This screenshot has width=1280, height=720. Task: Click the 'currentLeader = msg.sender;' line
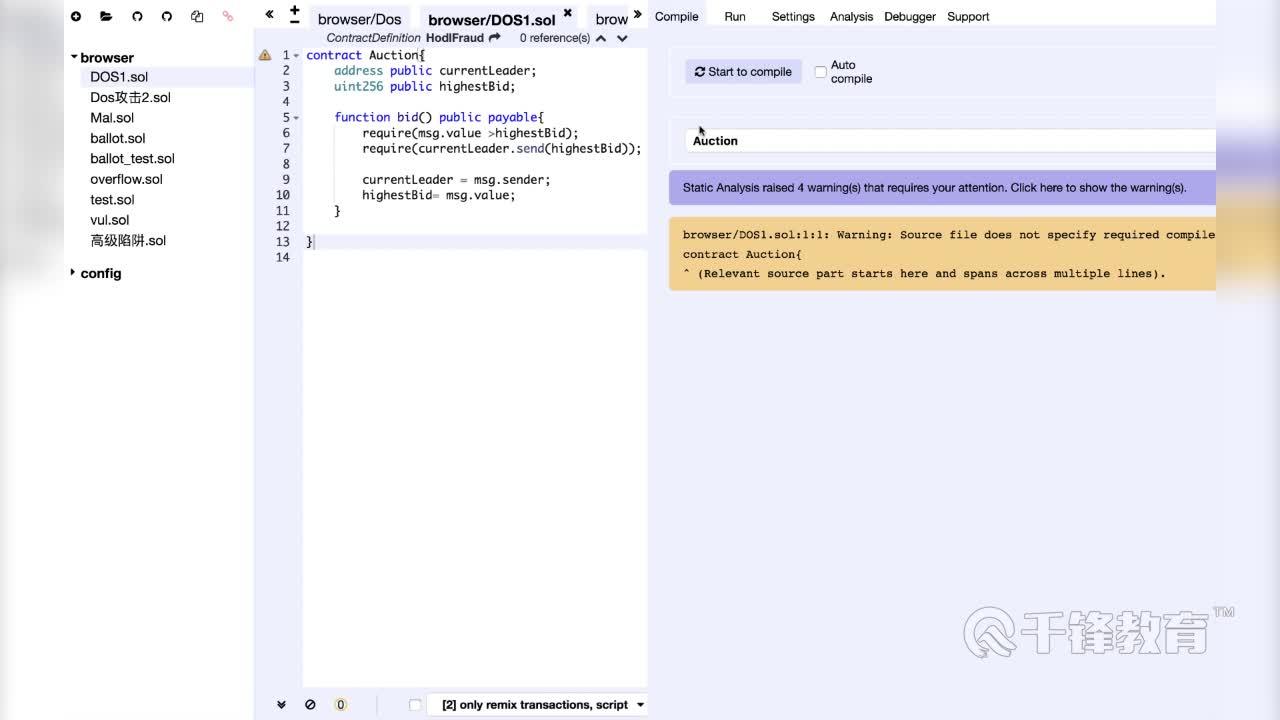456,180
